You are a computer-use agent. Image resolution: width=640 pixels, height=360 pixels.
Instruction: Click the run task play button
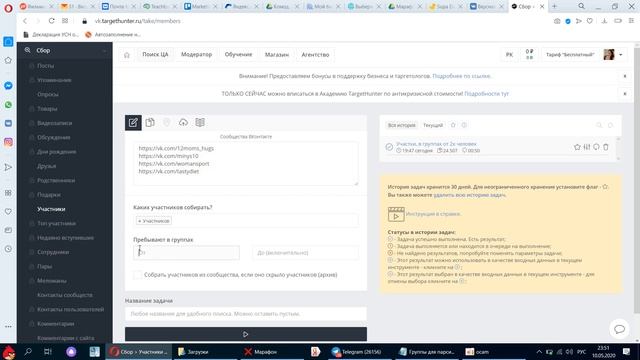(246, 334)
